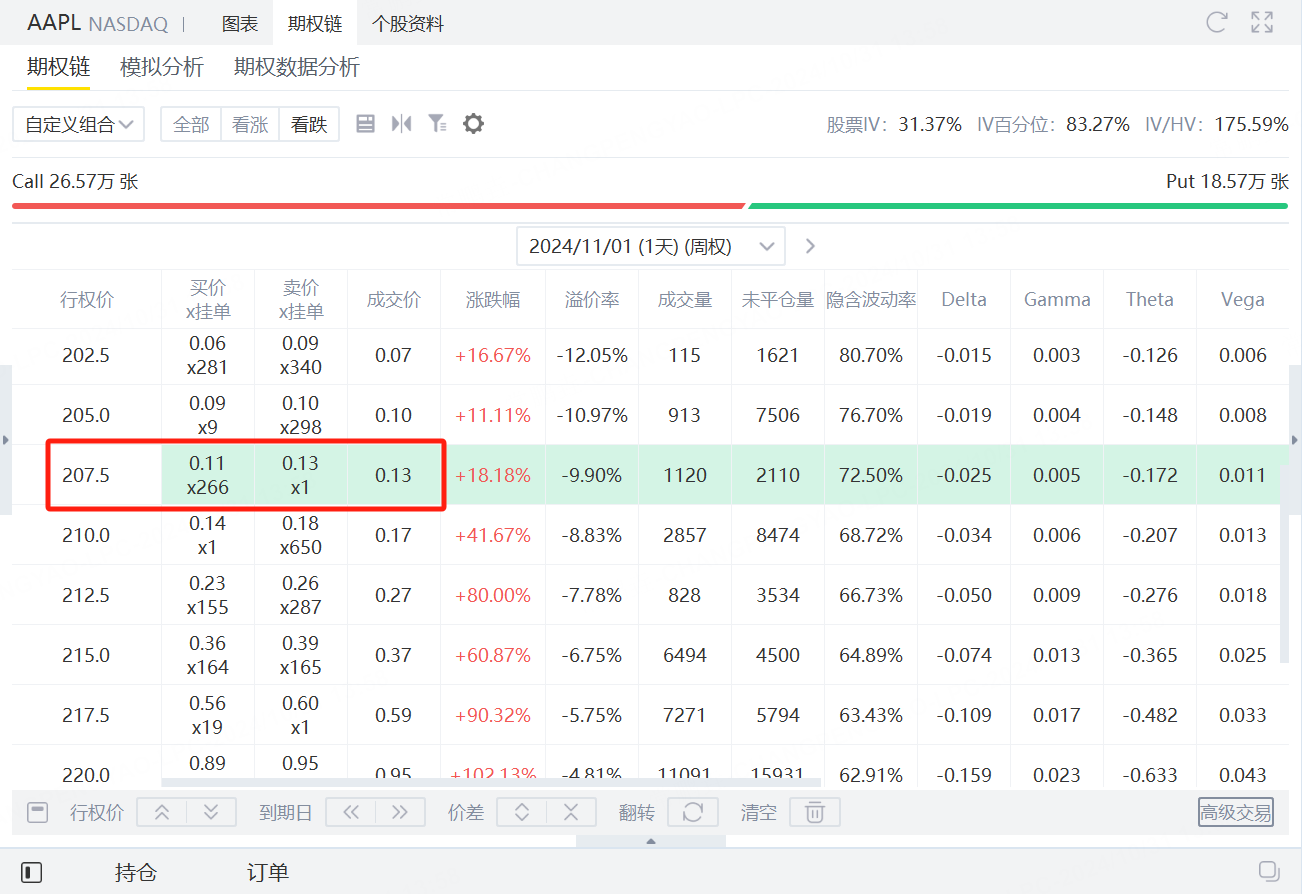Go to the next expiry date arrow
Viewport: 1302px width, 894px height.
(810, 246)
